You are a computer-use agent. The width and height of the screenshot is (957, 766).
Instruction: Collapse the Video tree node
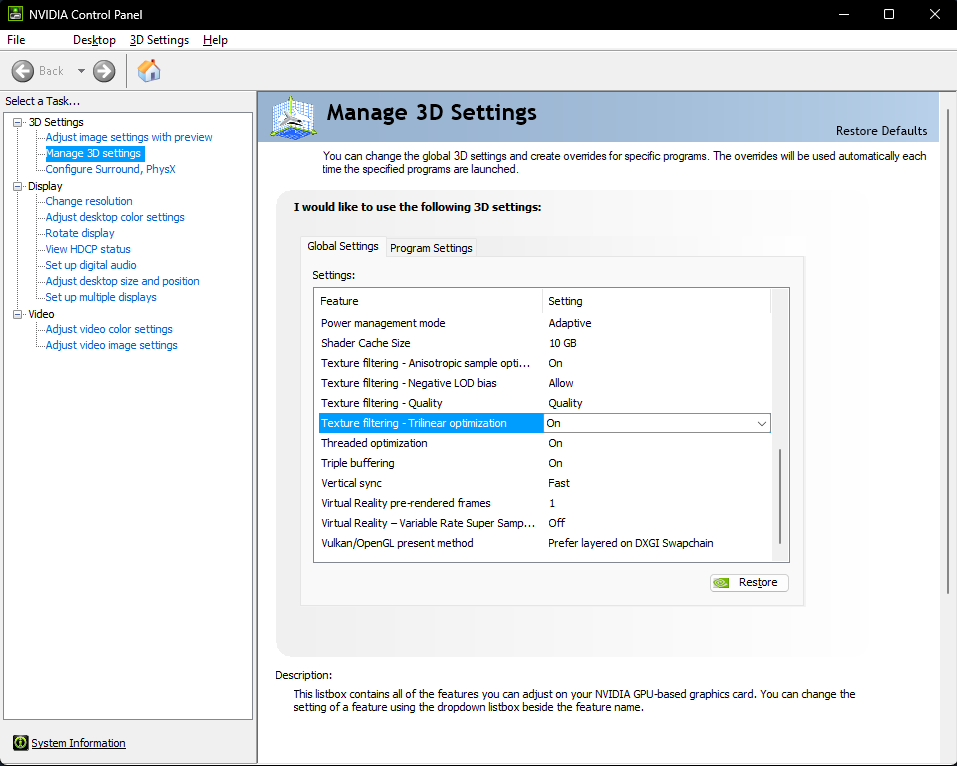point(18,314)
